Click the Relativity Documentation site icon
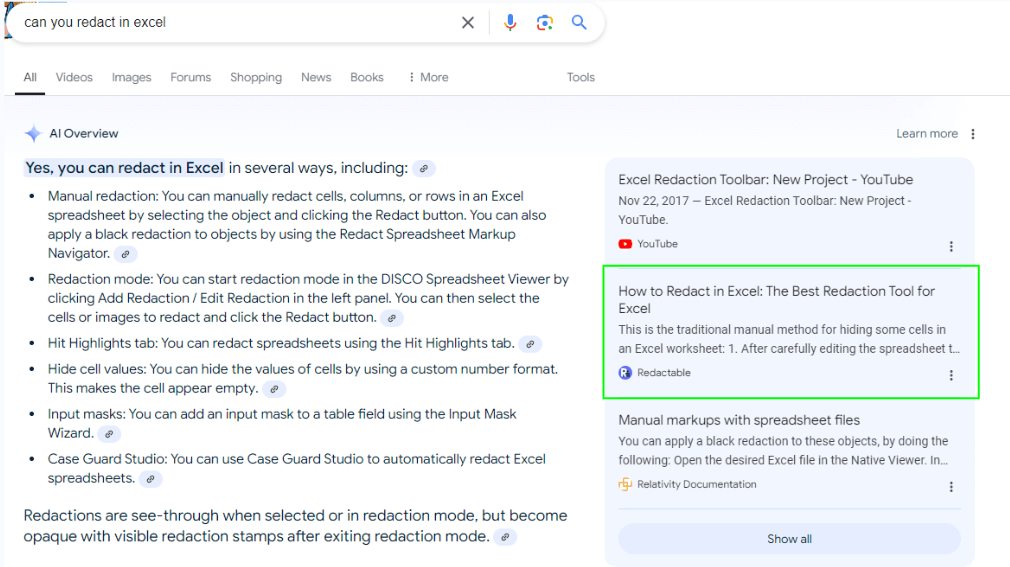The height and width of the screenshot is (567, 1010). 625,484
